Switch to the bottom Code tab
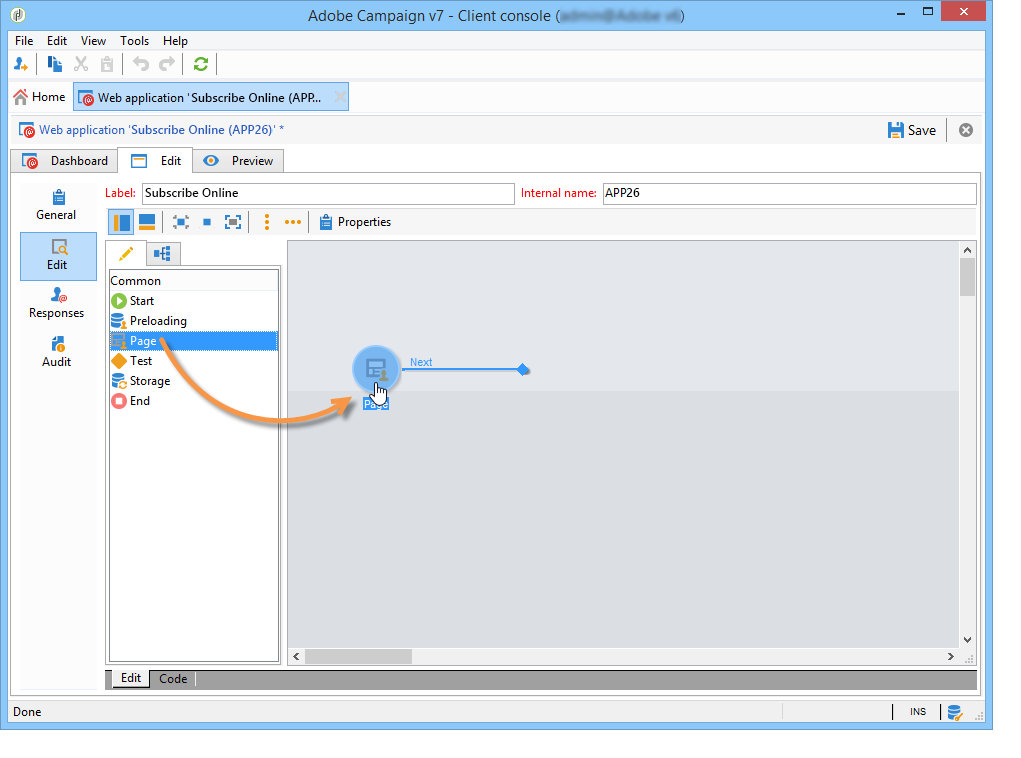Image resolution: width=1021 pixels, height=758 pixels. pyautogui.click(x=173, y=679)
